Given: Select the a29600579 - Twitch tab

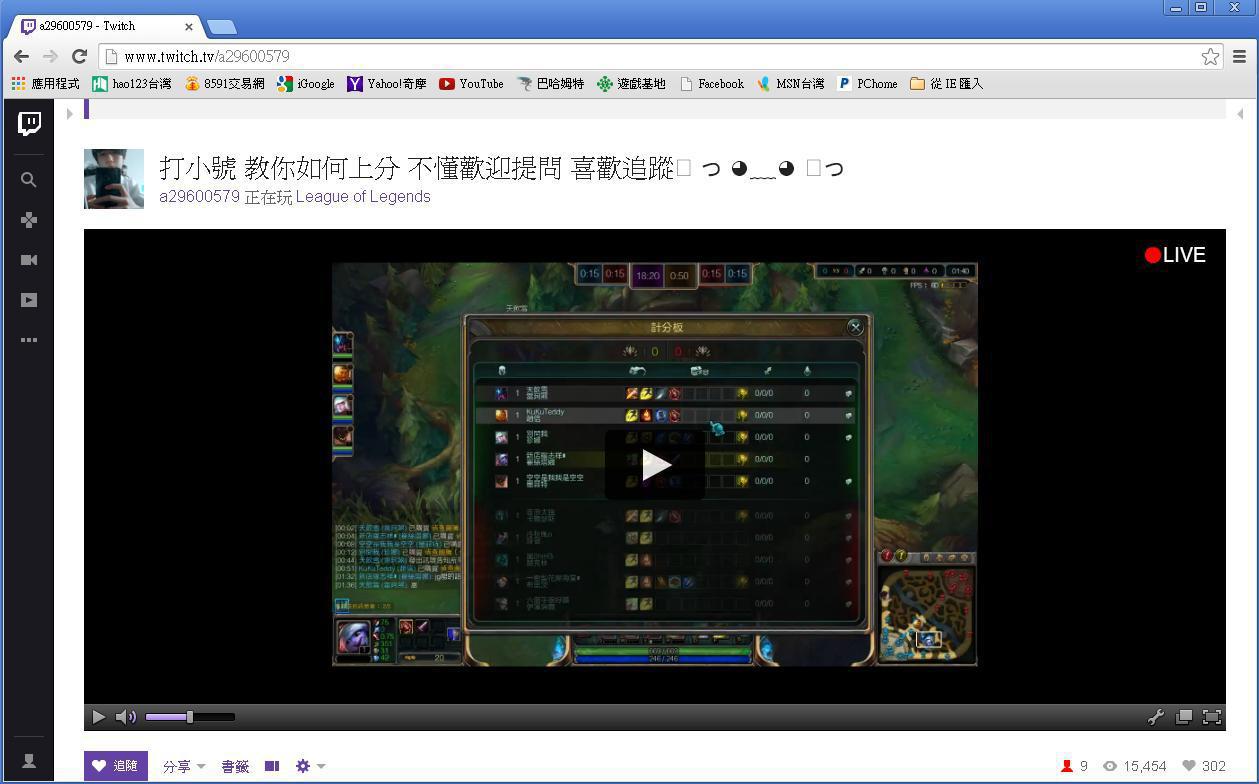Looking at the screenshot, I should [x=105, y=26].
